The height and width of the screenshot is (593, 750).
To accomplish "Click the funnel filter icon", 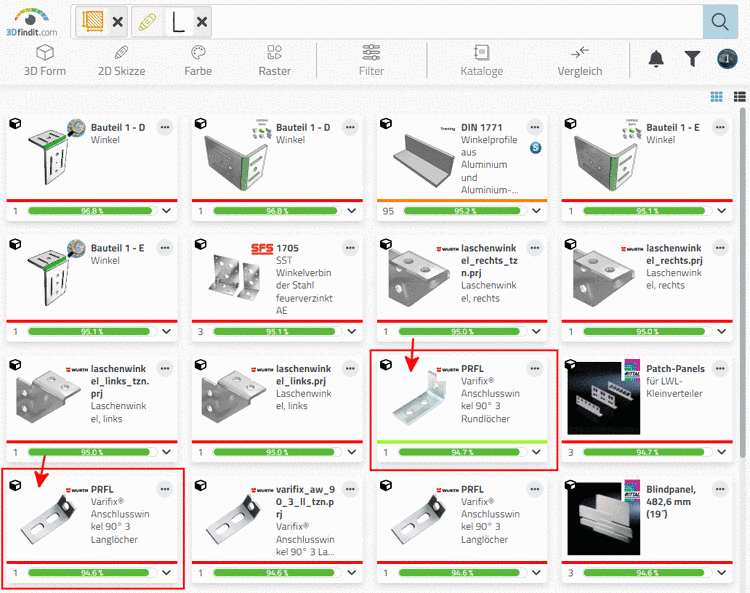I will [x=692, y=59].
